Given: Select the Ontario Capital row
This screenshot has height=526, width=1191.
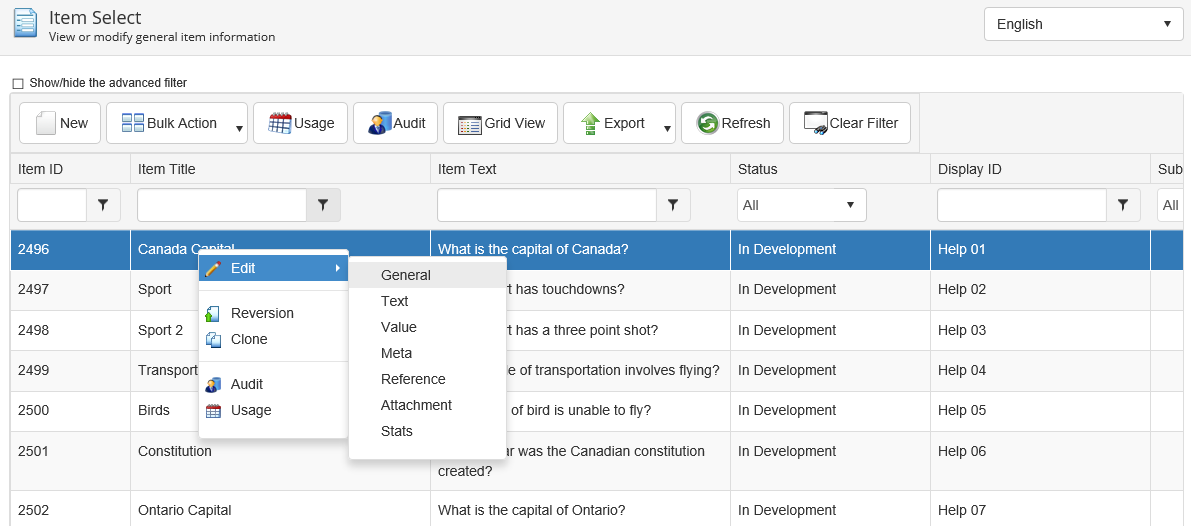Looking at the screenshot, I should (x=185, y=510).
